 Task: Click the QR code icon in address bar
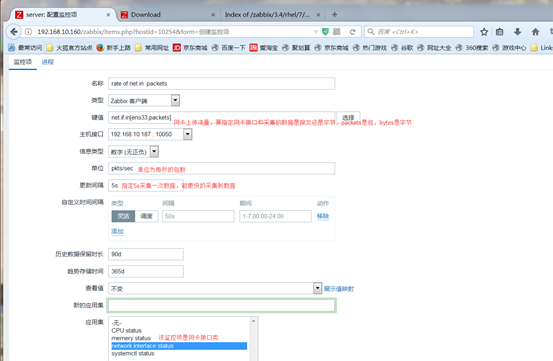(x=337, y=32)
